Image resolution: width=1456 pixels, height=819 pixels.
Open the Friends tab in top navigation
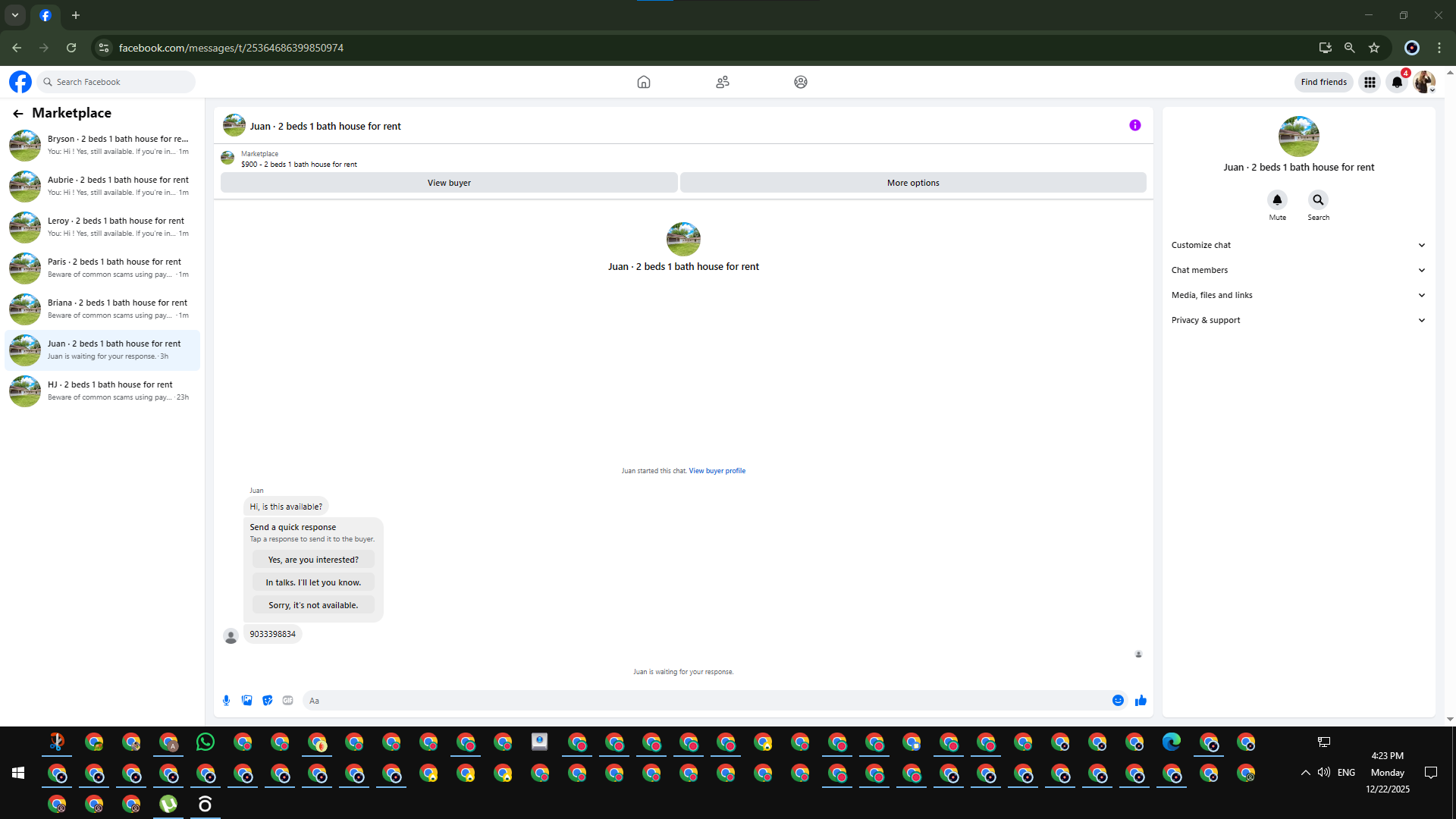click(x=722, y=82)
